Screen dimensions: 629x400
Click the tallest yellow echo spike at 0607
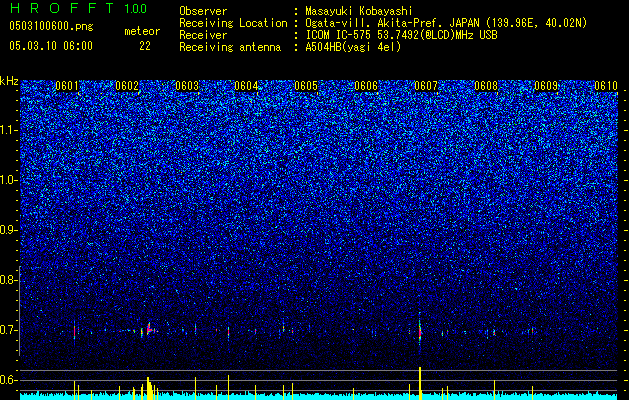tap(420, 383)
